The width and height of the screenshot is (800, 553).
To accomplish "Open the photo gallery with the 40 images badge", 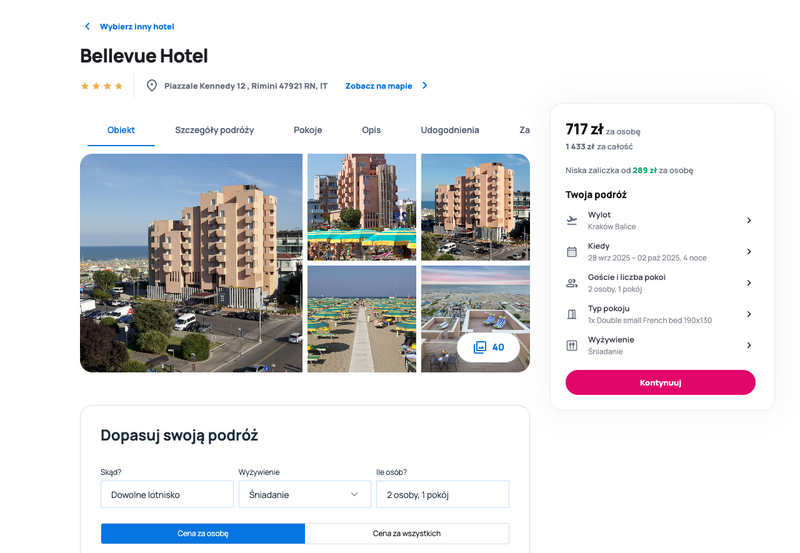I will (x=488, y=347).
